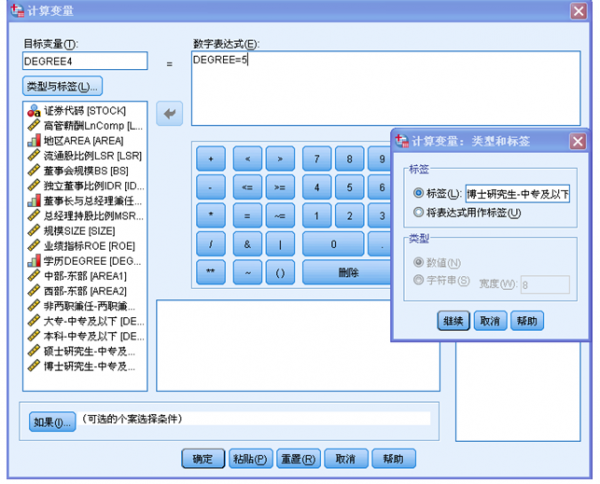This screenshot has height=484, width=600.
Task: Click 取消 in the type and label dialog
Action: [489, 320]
